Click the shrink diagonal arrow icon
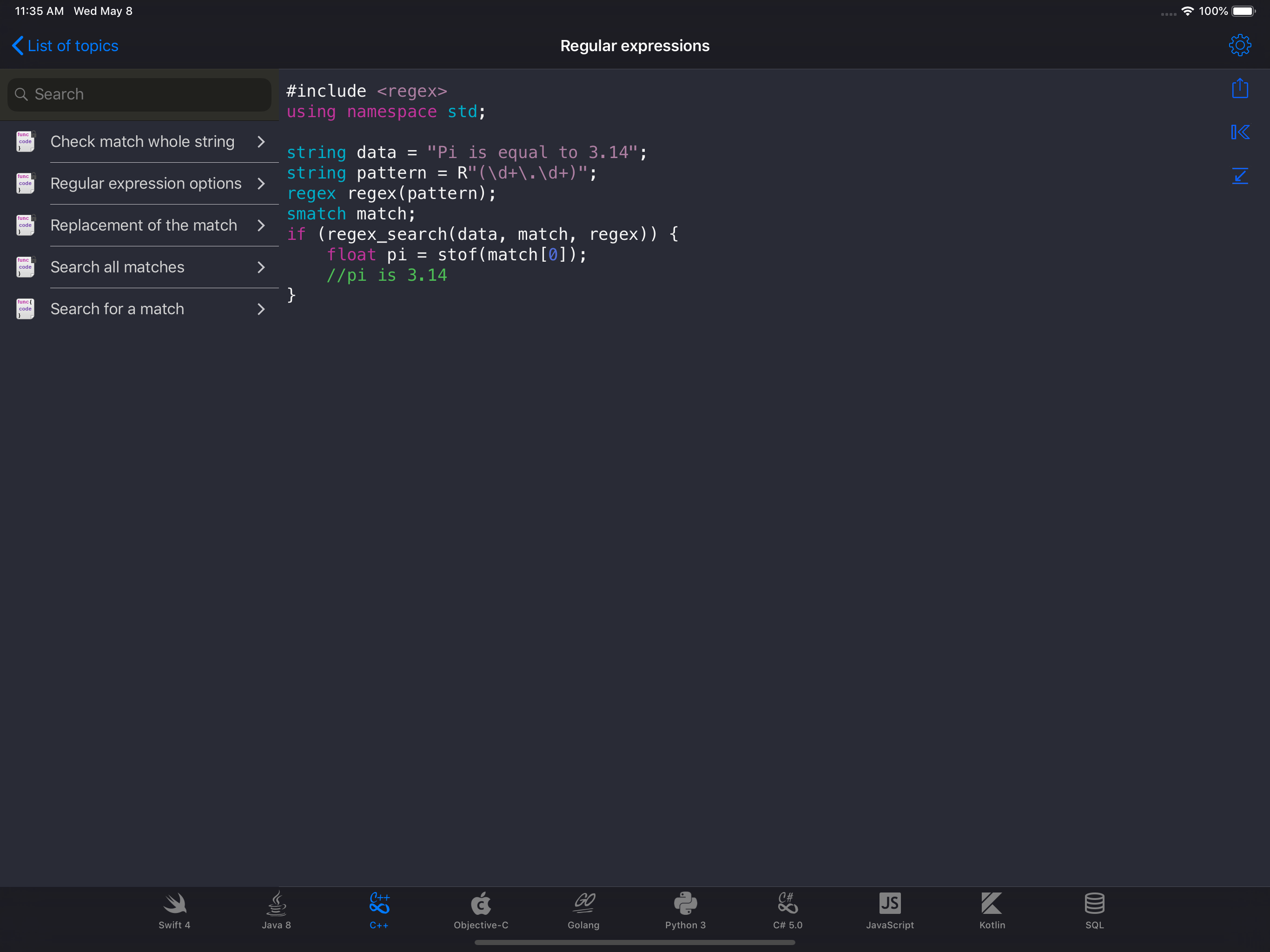Screen dimensions: 1270x952 [x=1240, y=176]
